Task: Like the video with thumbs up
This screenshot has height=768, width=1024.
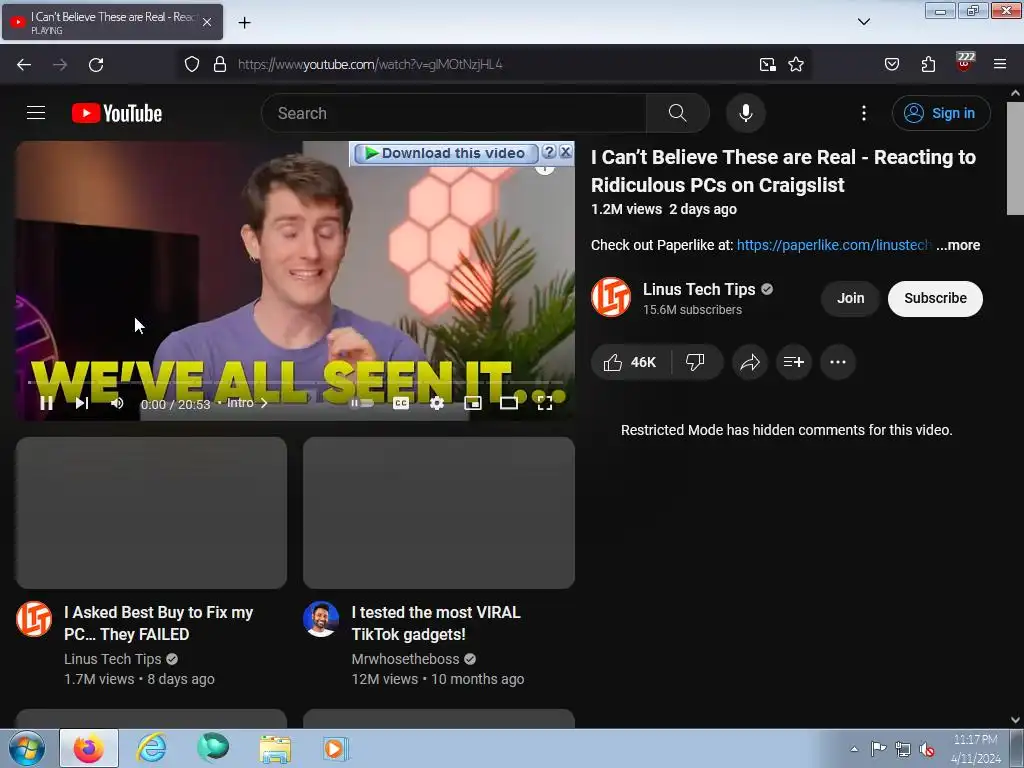Action: tap(630, 362)
